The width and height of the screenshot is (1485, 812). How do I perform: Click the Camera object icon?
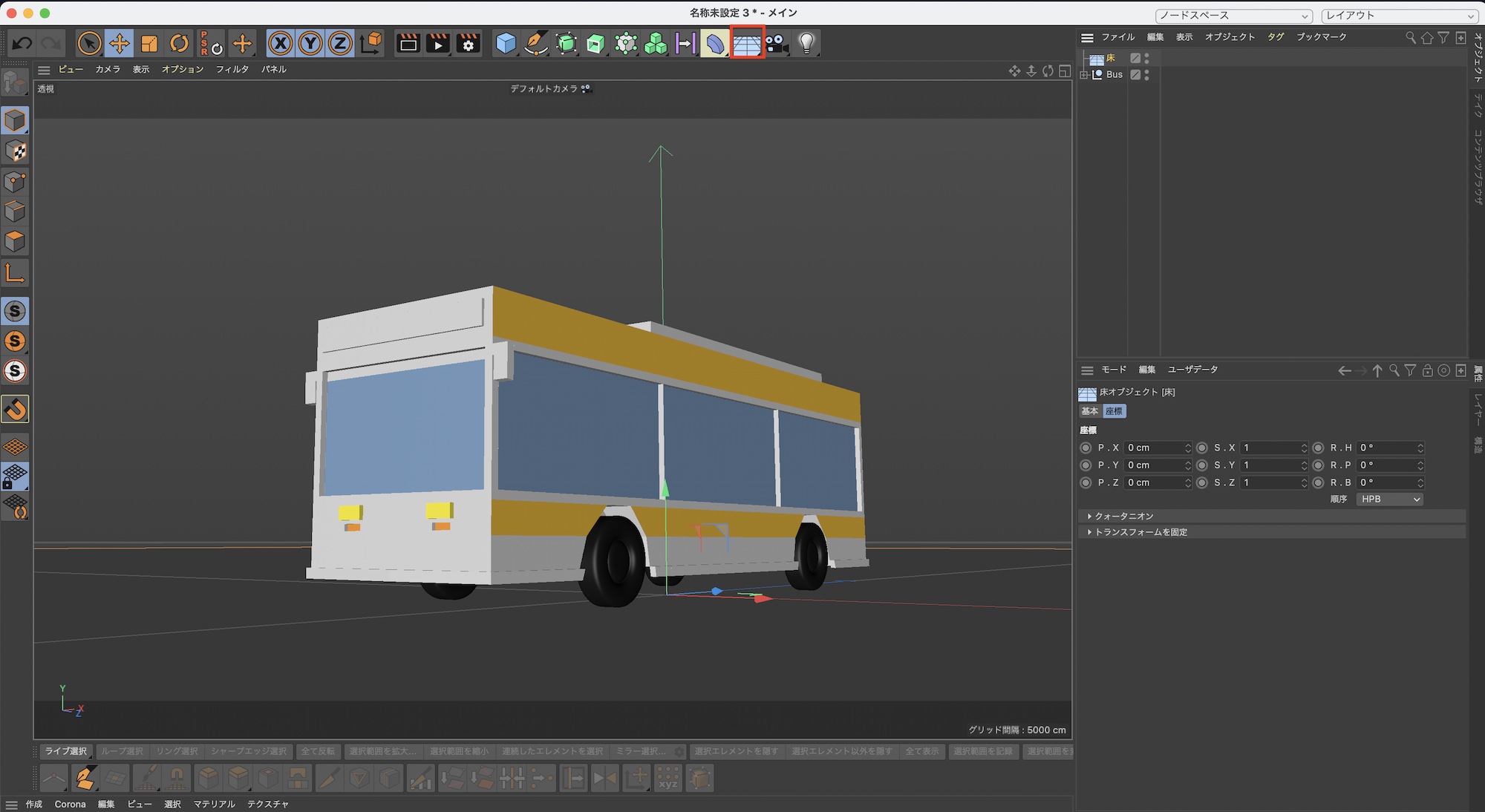pos(777,44)
